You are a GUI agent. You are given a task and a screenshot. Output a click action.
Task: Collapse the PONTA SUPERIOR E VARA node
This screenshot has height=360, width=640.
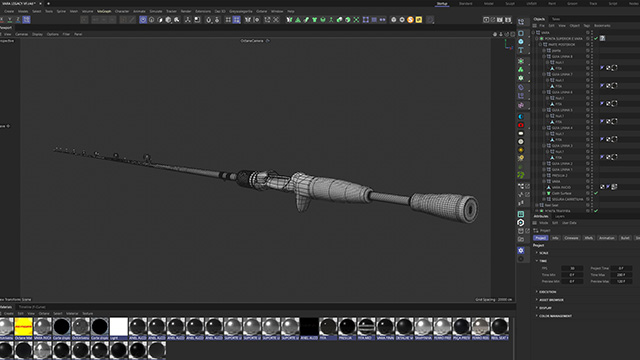(537, 38)
